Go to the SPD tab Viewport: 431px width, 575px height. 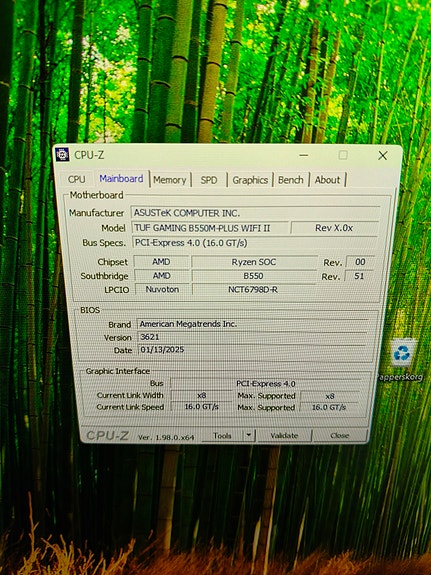point(209,180)
